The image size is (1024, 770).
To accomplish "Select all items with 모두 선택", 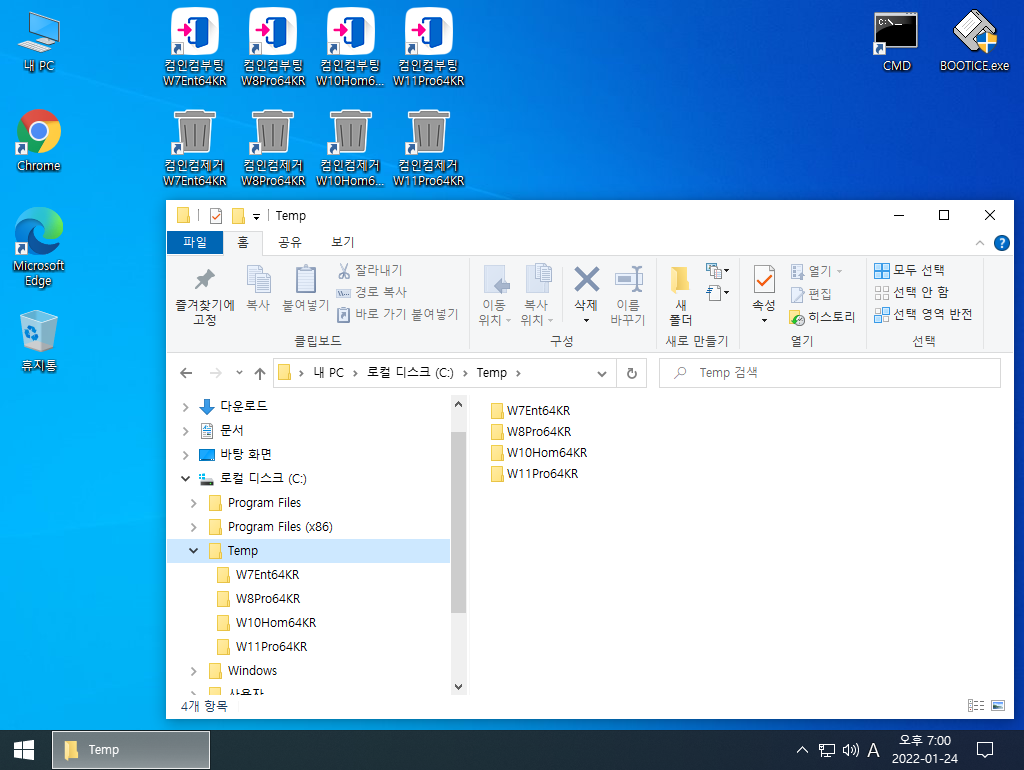I will tap(909, 270).
